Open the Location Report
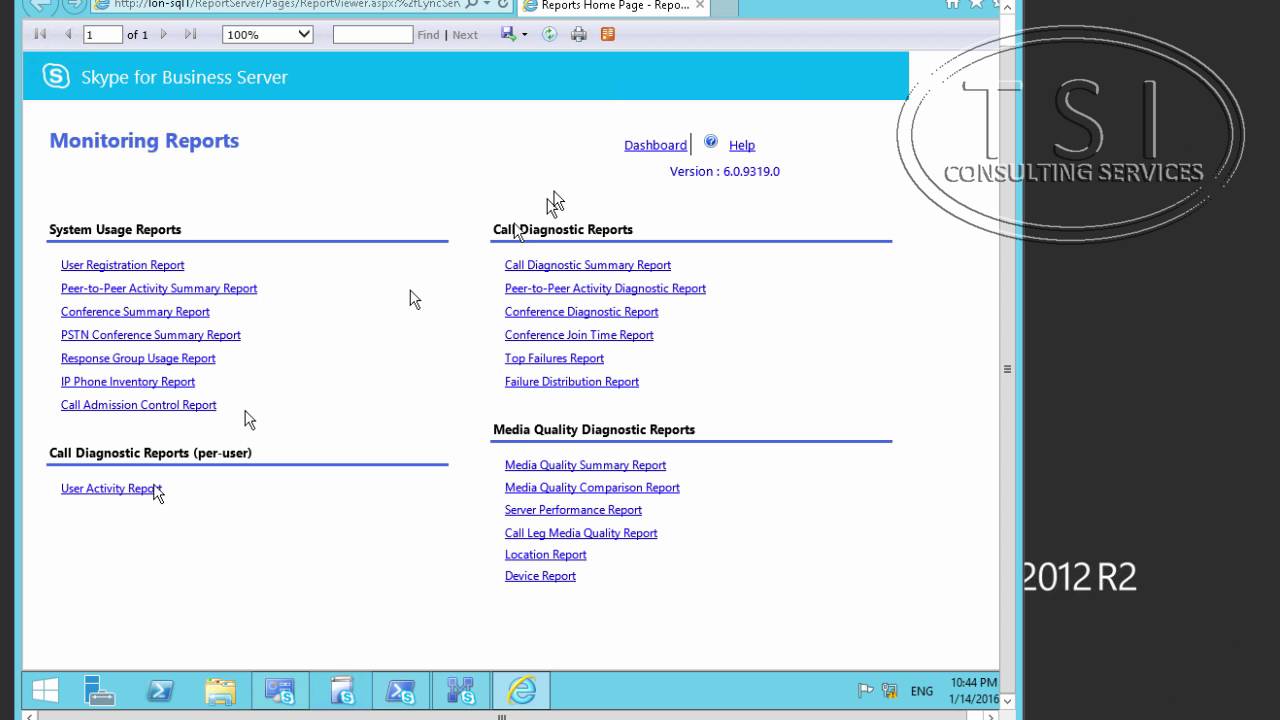The image size is (1280, 720). click(x=545, y=555)
